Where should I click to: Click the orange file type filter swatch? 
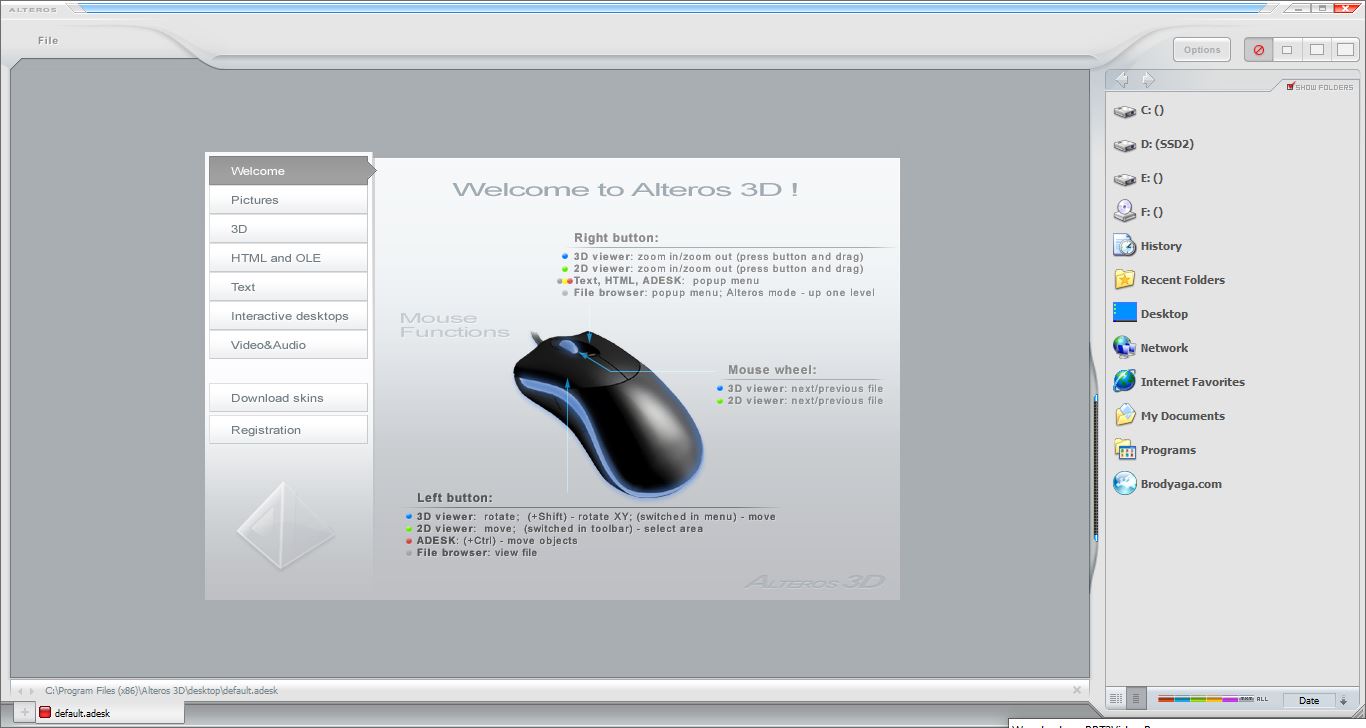1214,699
